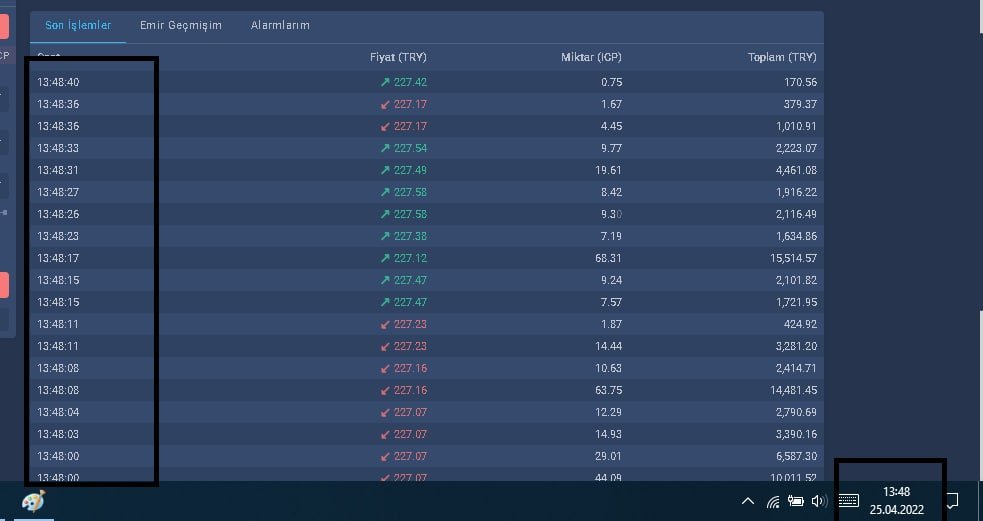Show hidden system tray icons chevron

tap(747, 501)
